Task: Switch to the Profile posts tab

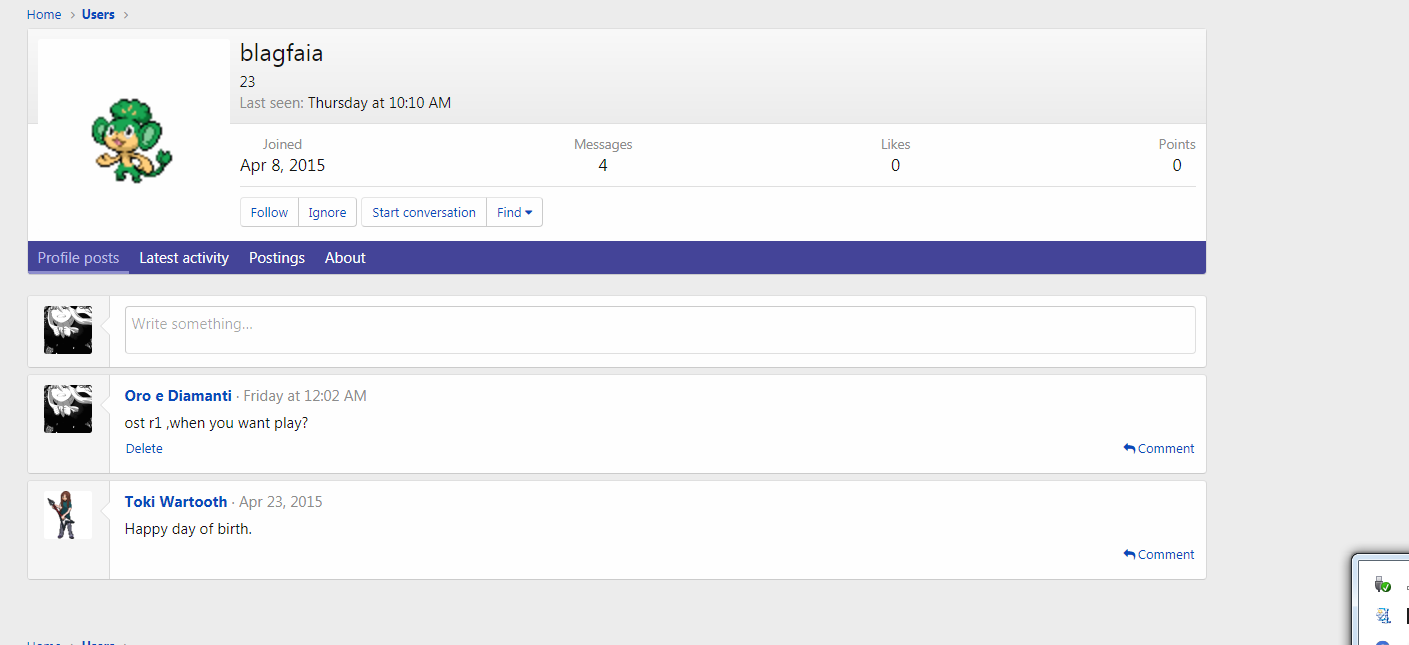Action: (78, 258)
